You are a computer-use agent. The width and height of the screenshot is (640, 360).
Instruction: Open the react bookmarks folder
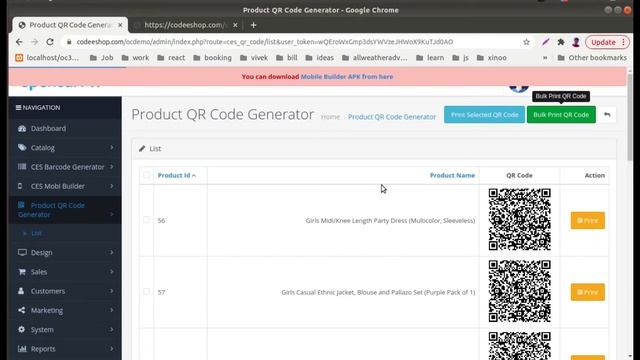point(171,58)
